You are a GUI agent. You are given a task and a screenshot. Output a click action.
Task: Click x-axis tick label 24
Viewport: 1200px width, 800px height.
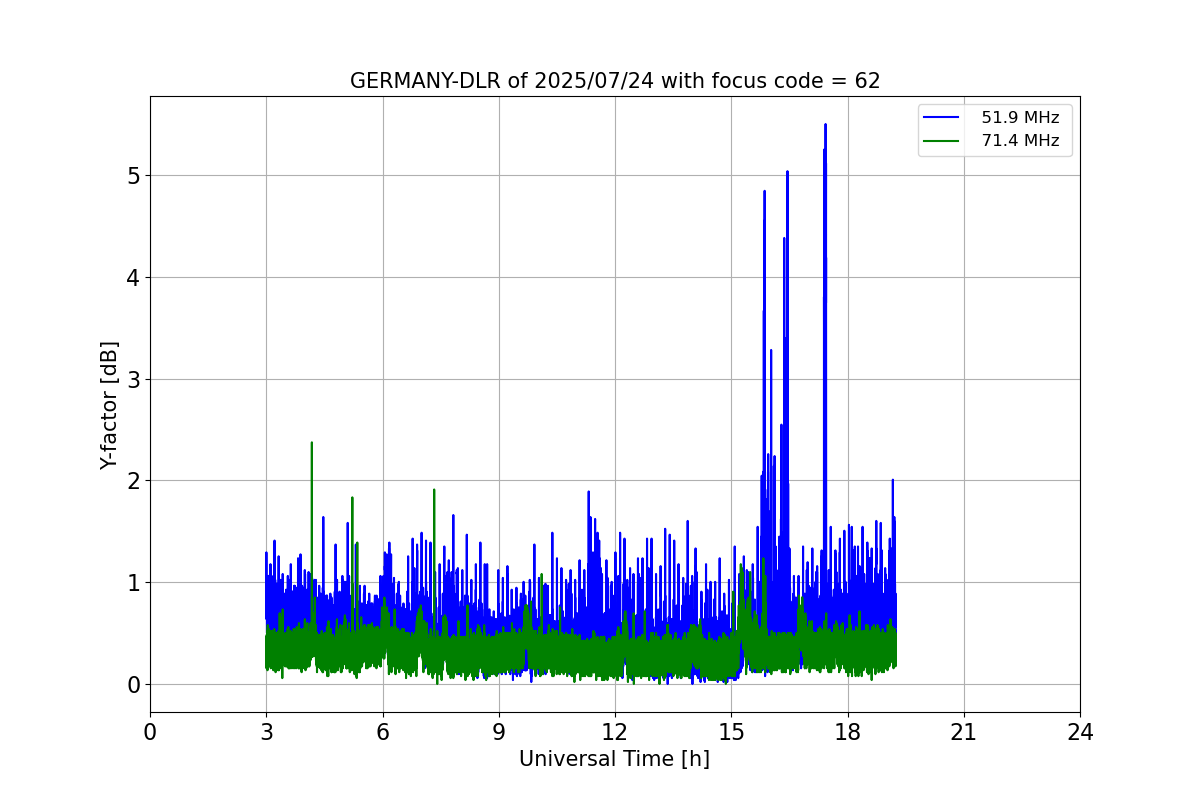[1080, 732]
